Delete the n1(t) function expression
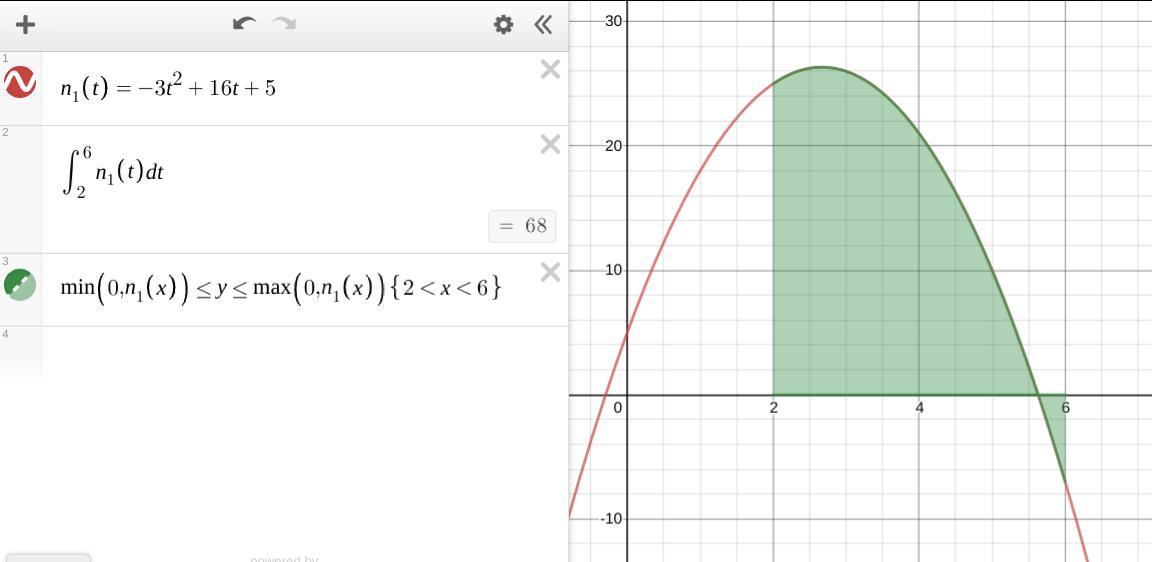Image resolution: width=1152 pixels, height=562 pixels. tap(550, 70)
